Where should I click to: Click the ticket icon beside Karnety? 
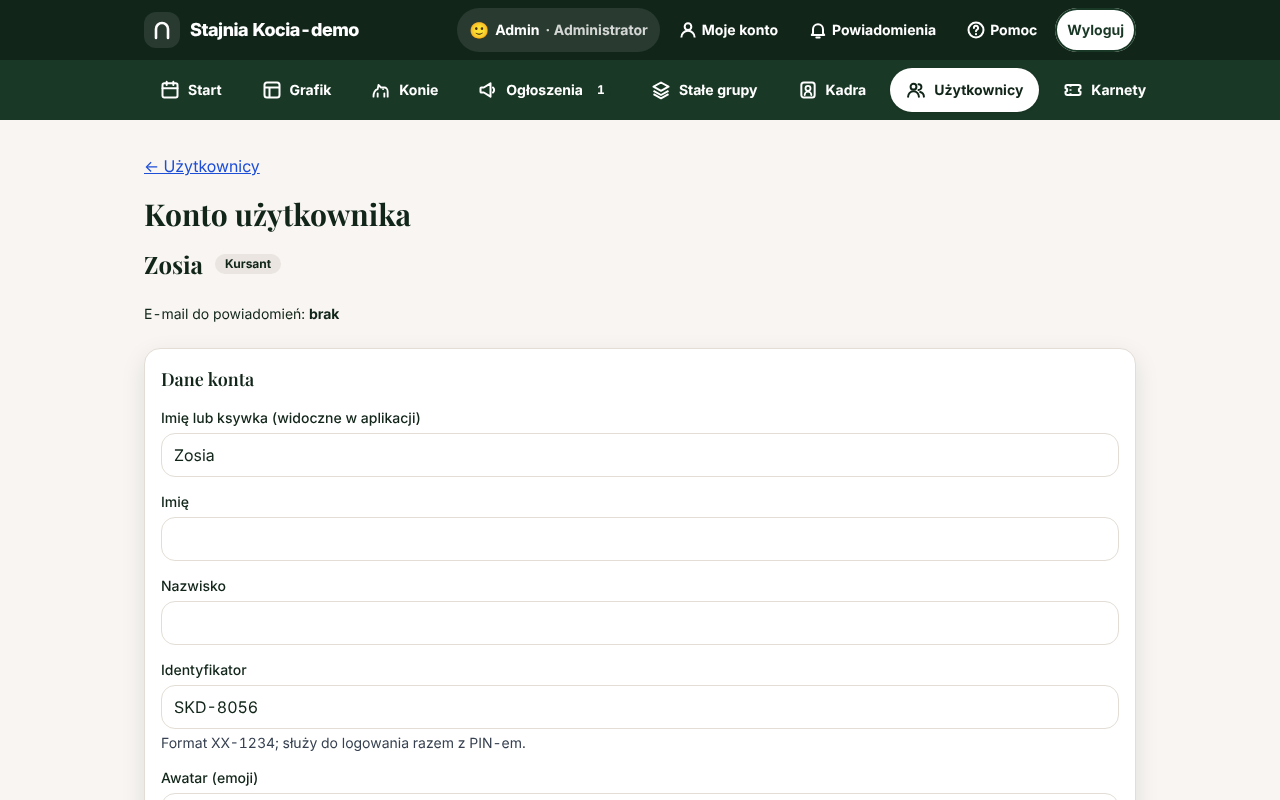tap(1073, 90)
